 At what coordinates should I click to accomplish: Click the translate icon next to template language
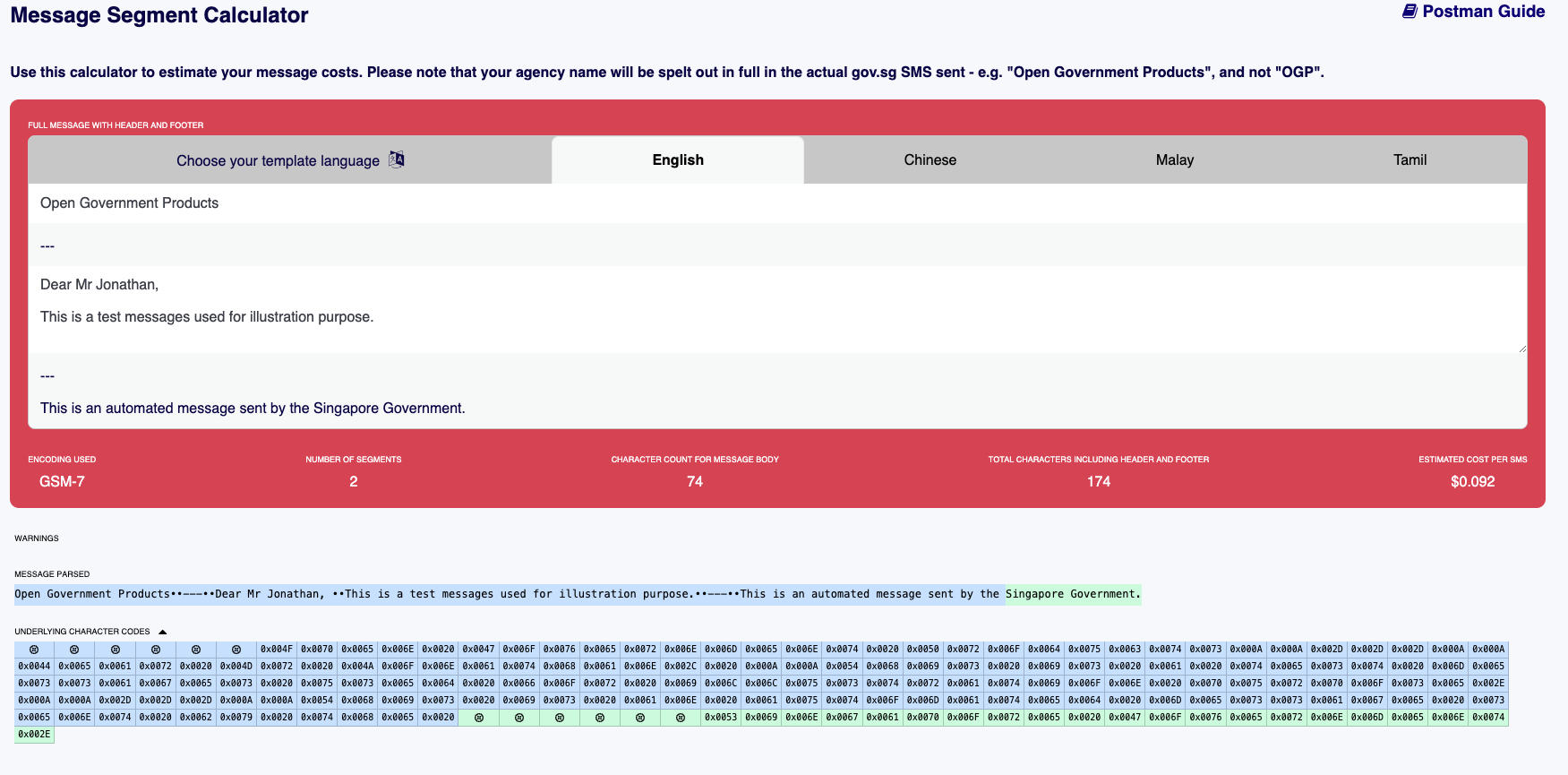click(x=397, y=159)
